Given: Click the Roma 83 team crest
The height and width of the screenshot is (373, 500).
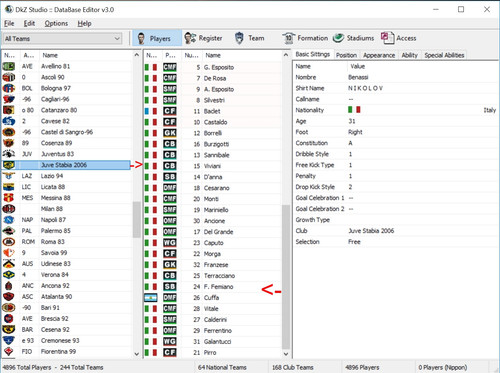Looking at the screenshot, I should point(9,242).
